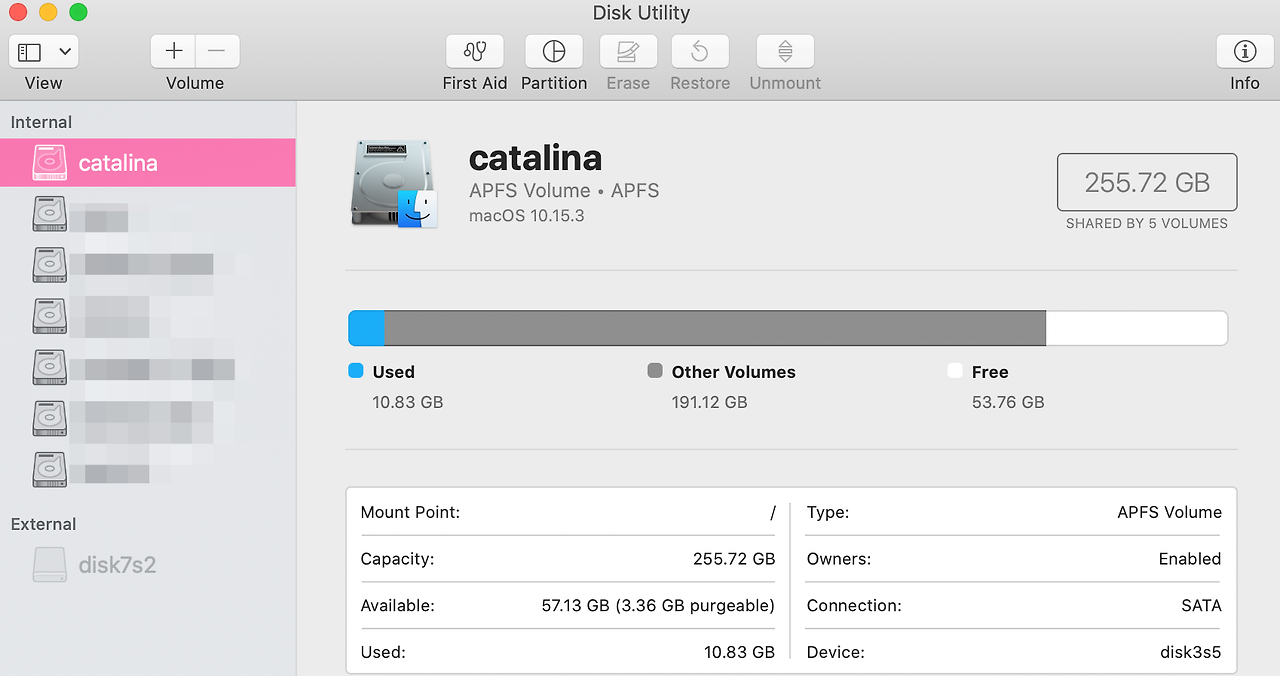Click the Connection value "SATA"
Screen dimensions: 1280x676
pos(1201,605)
